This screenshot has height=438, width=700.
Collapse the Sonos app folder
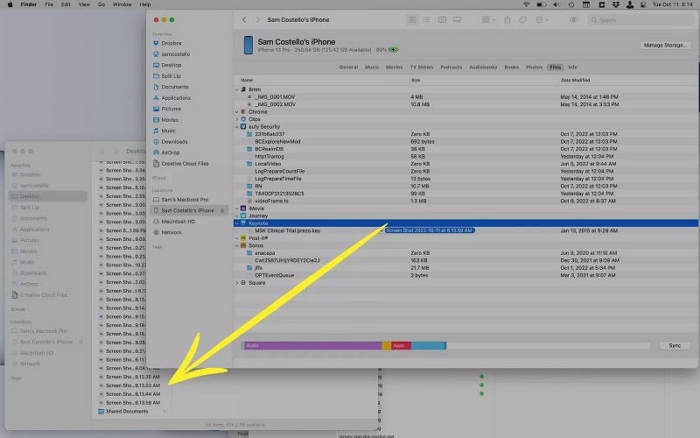click(x=238, y=245)
